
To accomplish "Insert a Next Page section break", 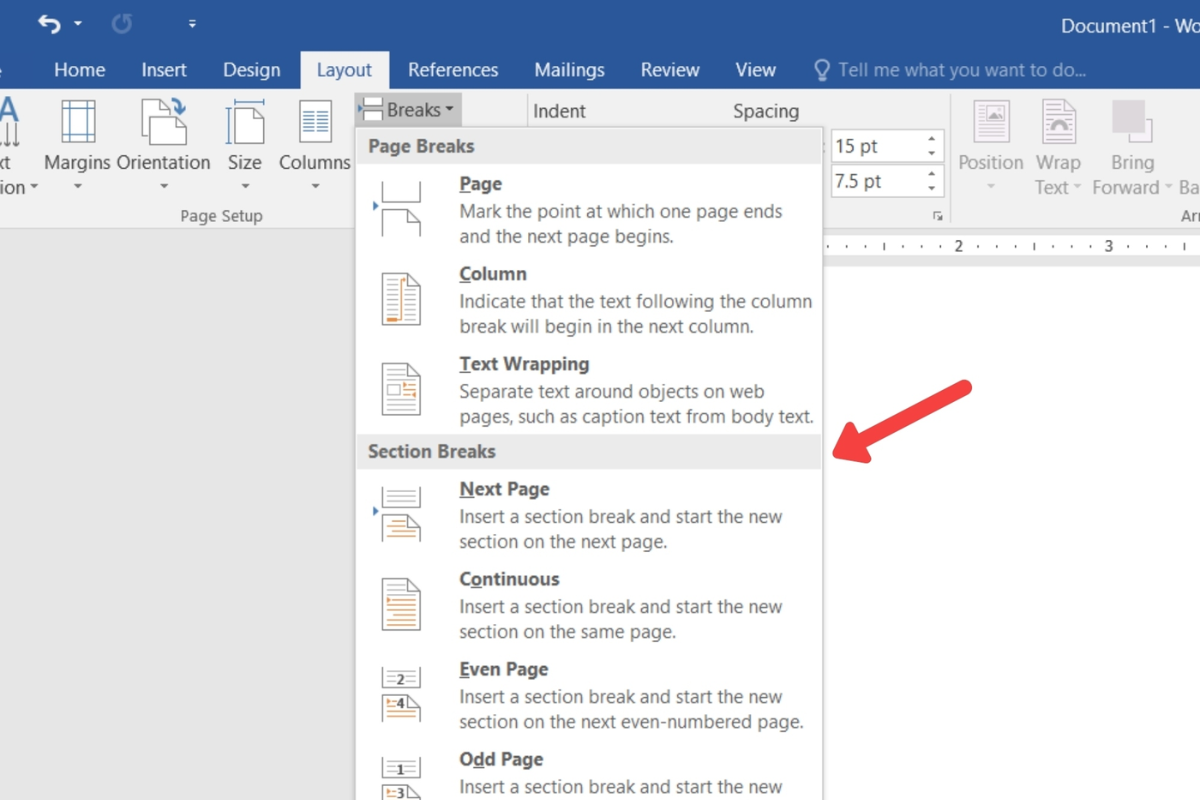I will 589,514.
